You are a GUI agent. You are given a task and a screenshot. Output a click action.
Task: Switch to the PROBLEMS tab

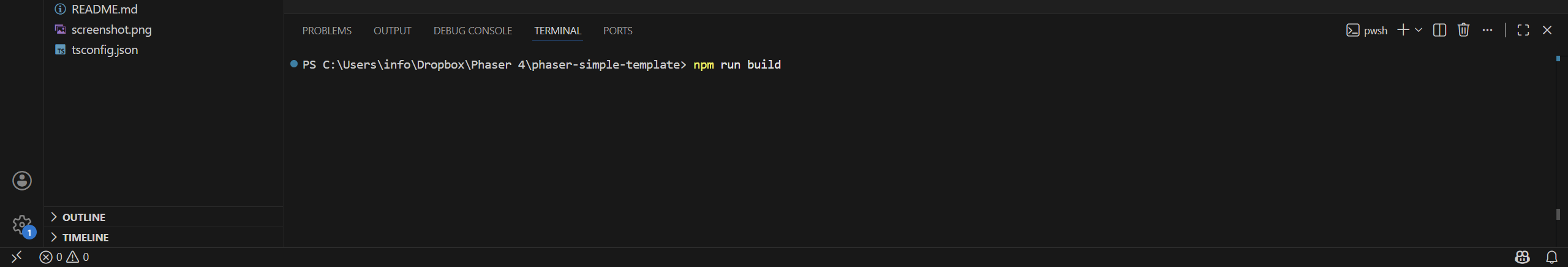point(326,31)
